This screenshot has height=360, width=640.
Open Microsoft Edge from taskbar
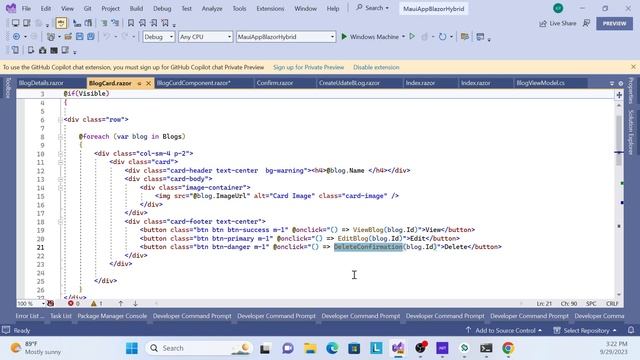pos(332,348)
